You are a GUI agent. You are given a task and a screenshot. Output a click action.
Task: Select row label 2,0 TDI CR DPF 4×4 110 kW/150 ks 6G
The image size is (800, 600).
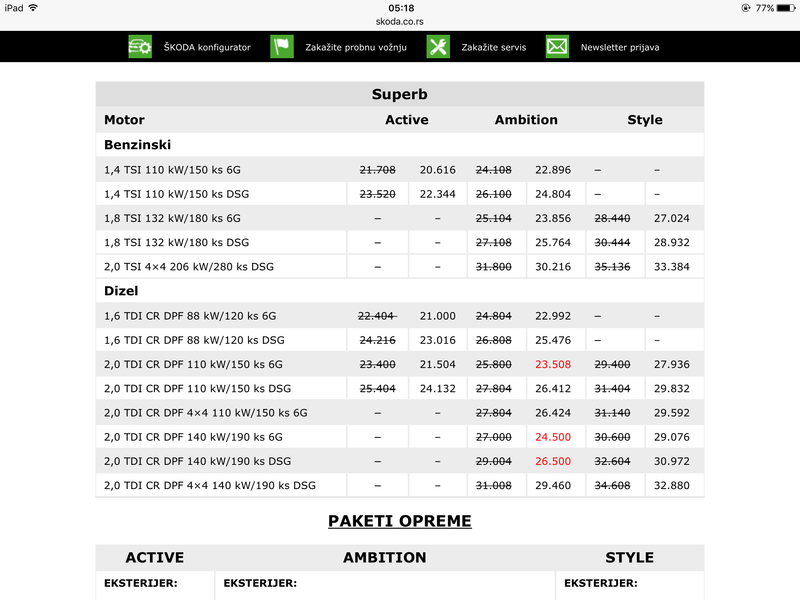click(206, 413)
